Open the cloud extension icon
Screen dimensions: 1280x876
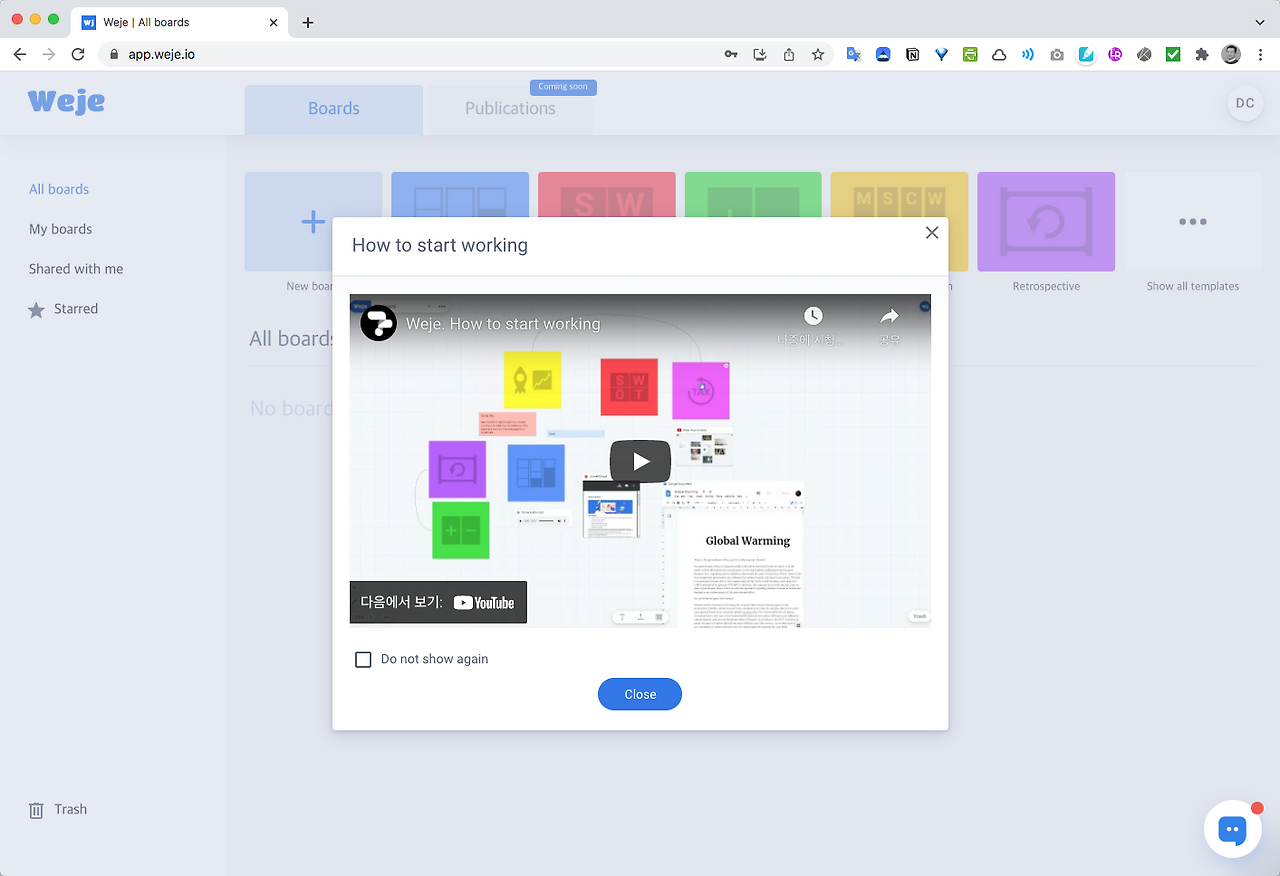[999, 55]
